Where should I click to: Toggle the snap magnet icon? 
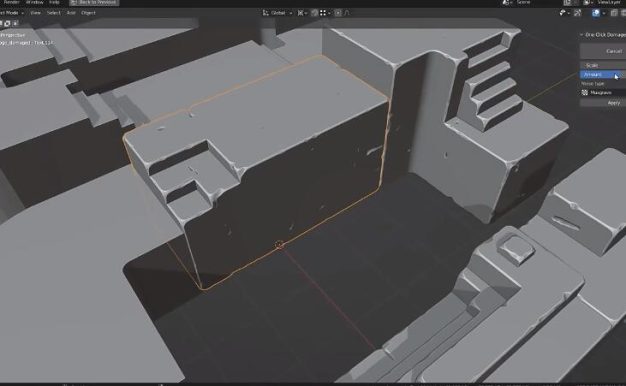(315, 13)
